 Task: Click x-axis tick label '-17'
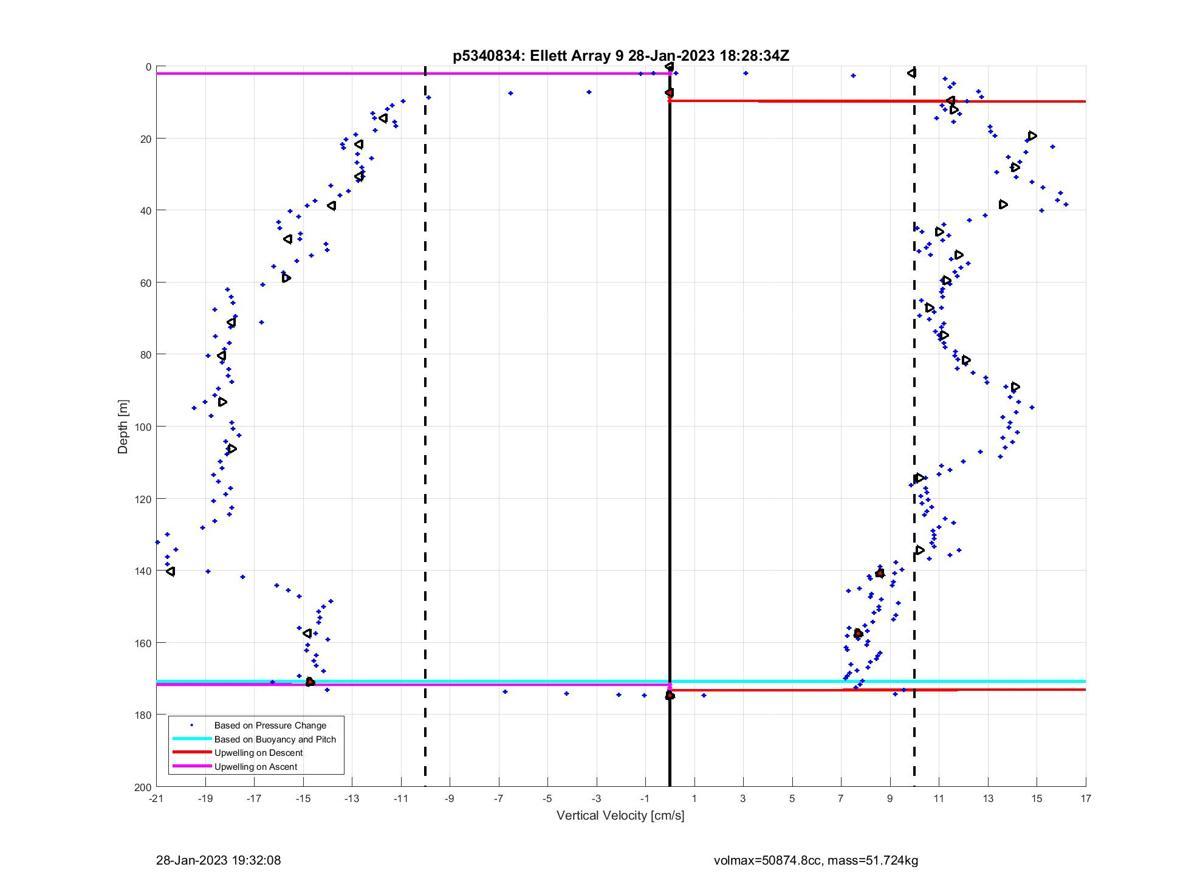pos(254,798)
